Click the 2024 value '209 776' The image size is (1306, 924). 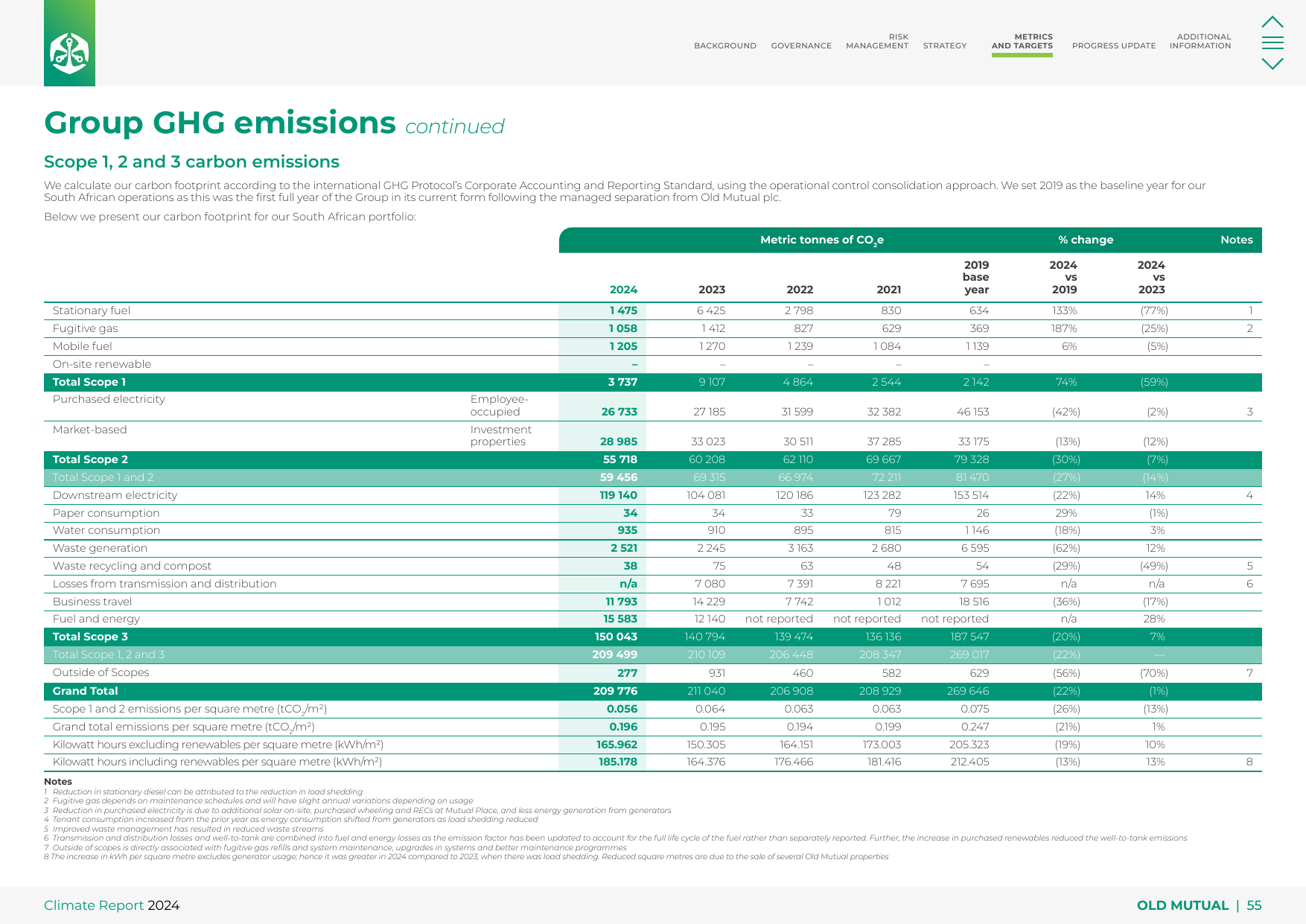(616, 691)
